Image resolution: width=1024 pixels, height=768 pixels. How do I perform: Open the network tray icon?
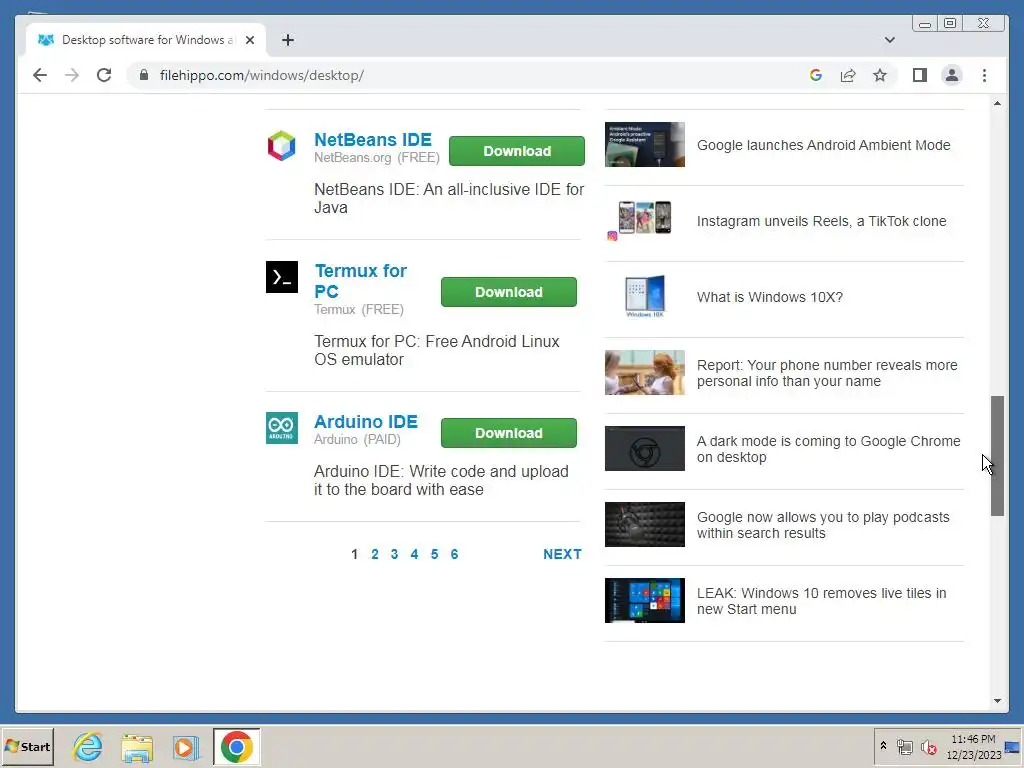(x=904, y=746)
